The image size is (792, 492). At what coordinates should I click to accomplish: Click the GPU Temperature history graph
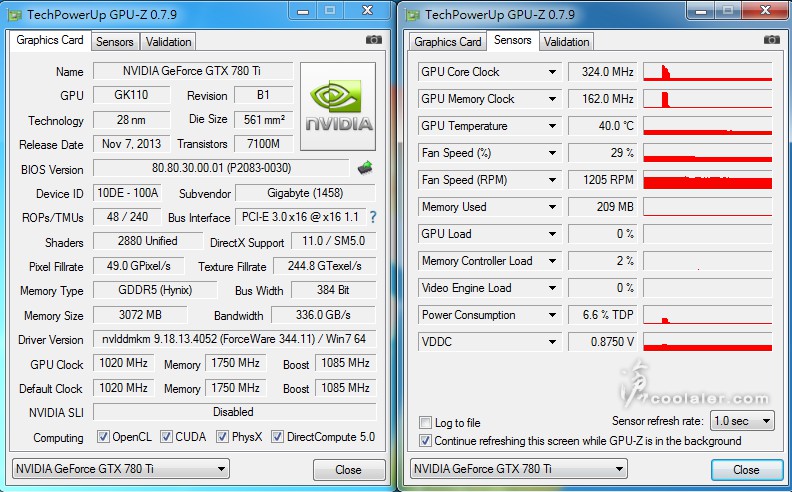[x=708, y=126]
